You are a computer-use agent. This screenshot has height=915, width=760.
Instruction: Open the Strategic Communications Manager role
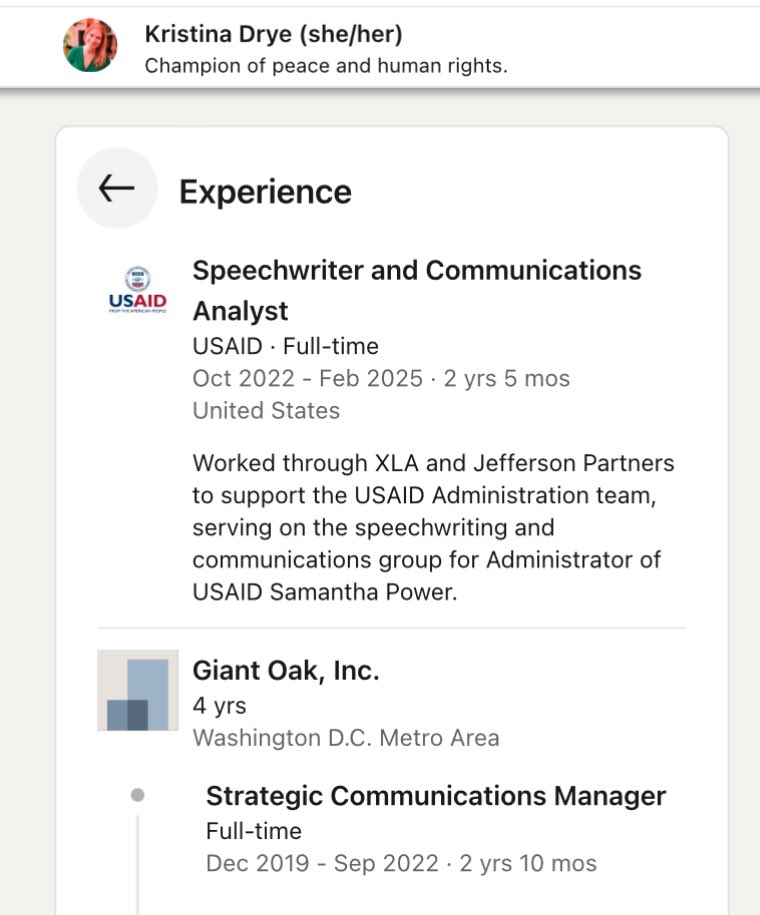click(435, 796)
